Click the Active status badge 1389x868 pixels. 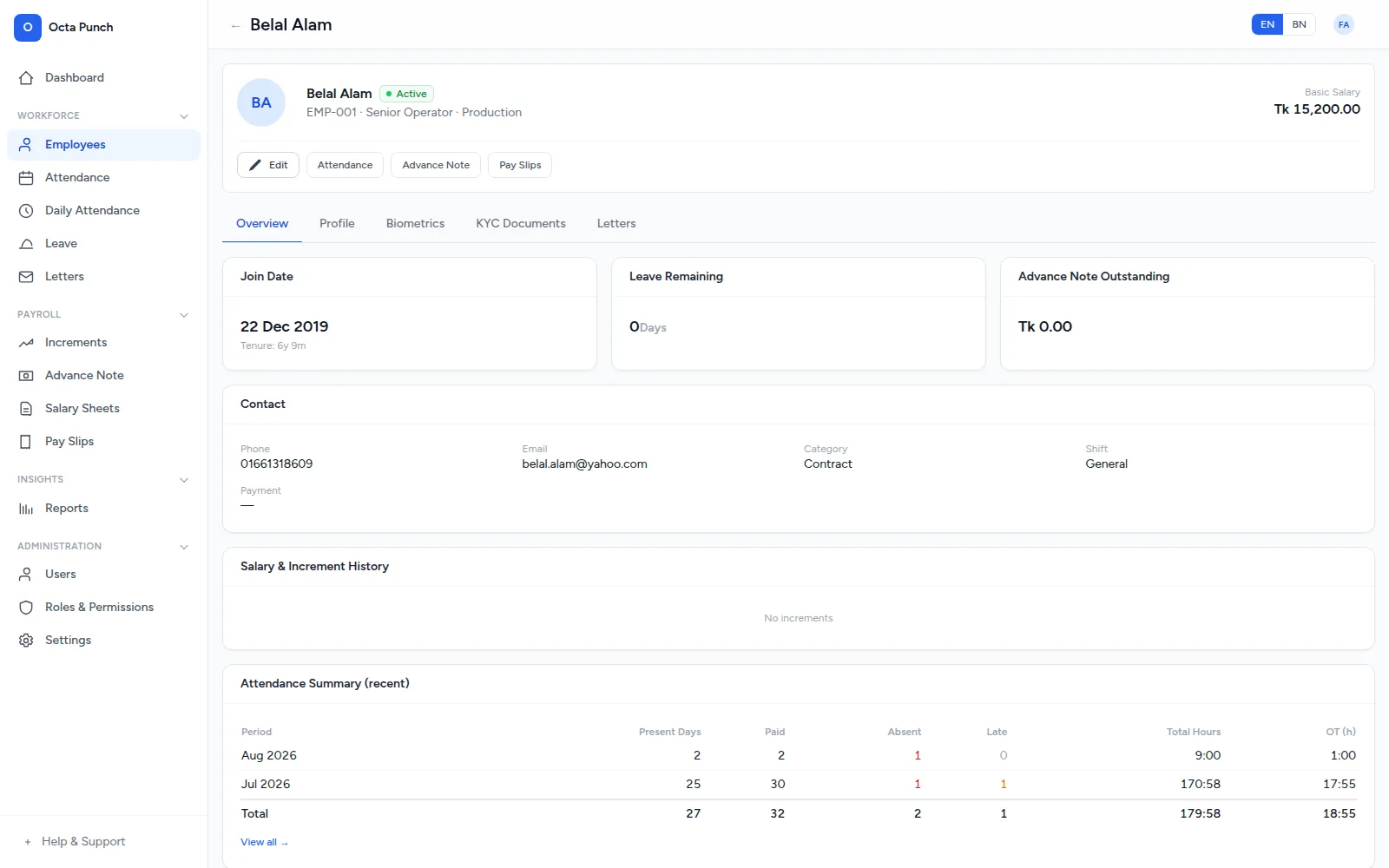point(406,94)
